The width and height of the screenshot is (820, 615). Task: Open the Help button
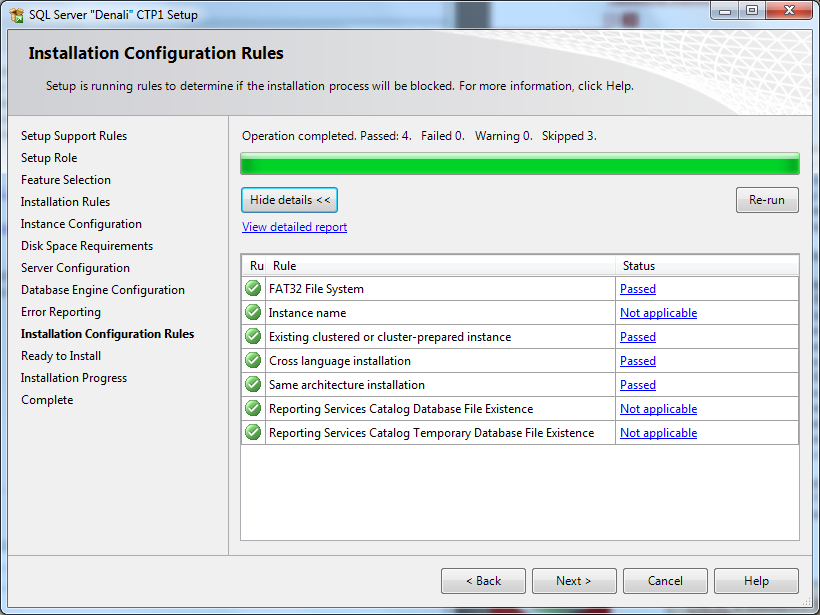756,581
